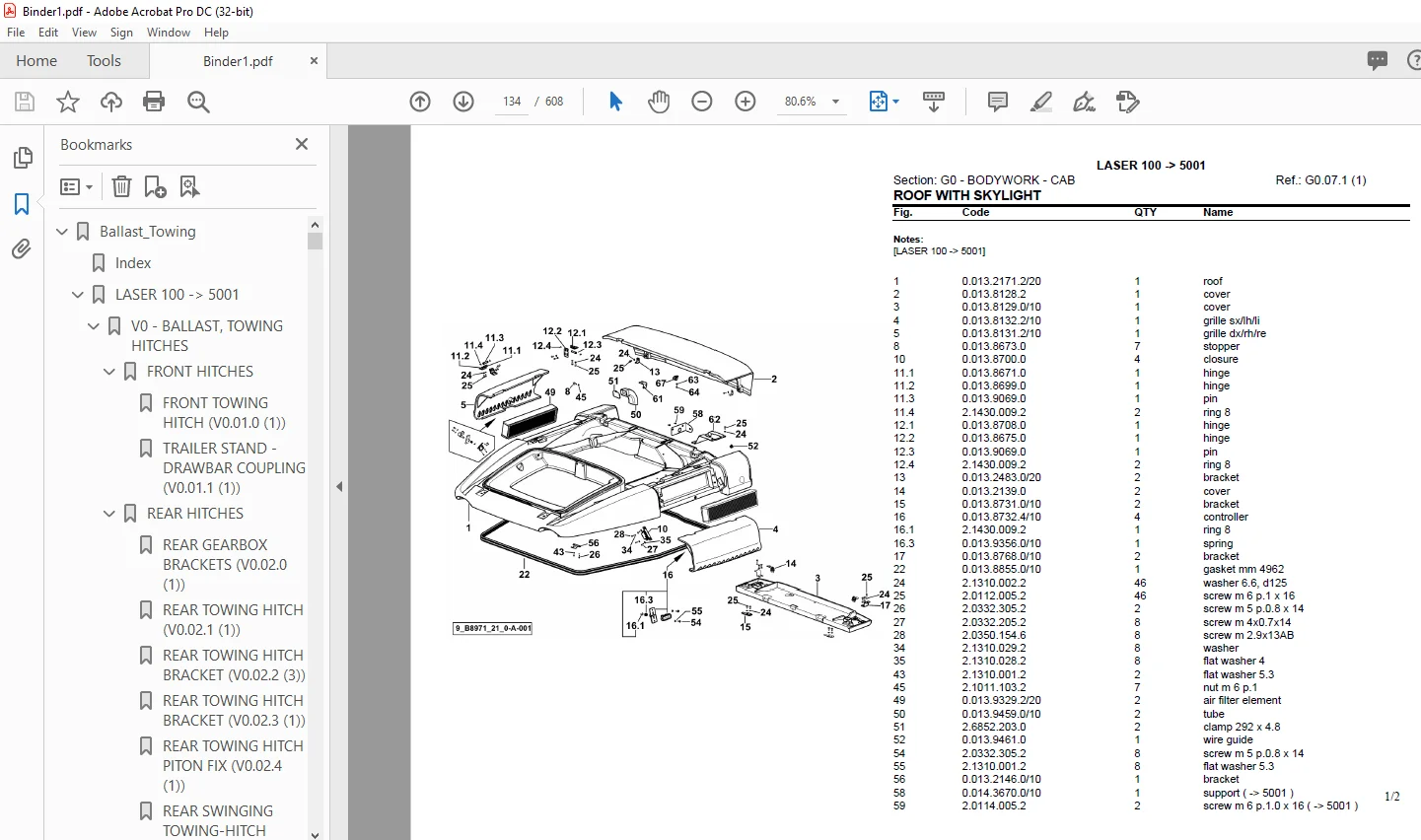Image resolution: width=1421 pixels, height=840 pixels.
Task: Go to FRONT TOWING HITCH (V0.01.0 (1)) bookmark
Action: point(224,413)
